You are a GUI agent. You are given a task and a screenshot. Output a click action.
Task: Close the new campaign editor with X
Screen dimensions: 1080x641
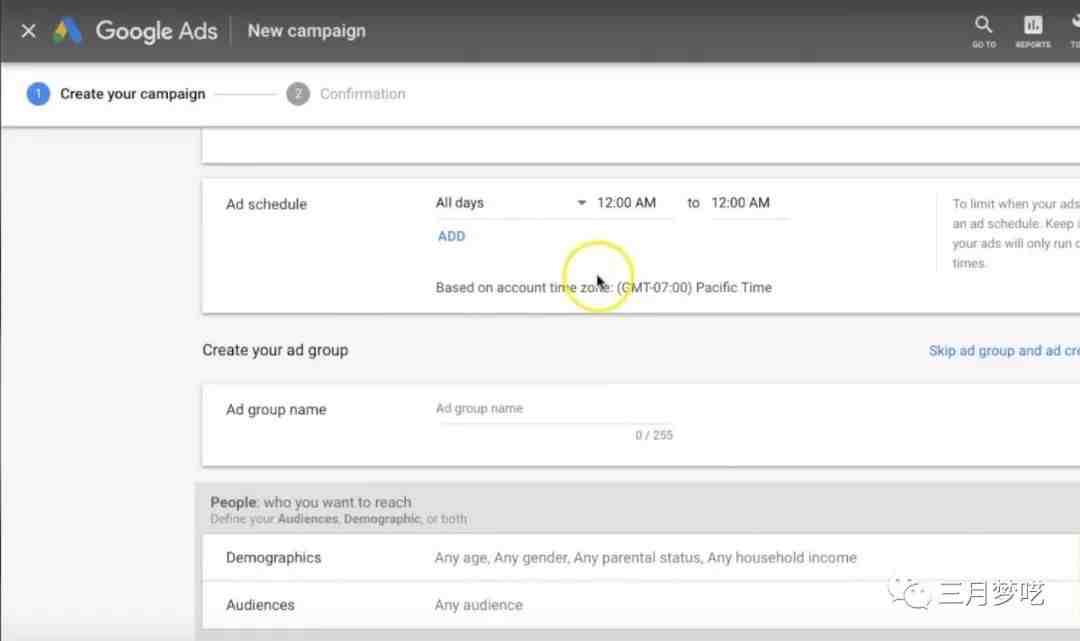point(28,30)
